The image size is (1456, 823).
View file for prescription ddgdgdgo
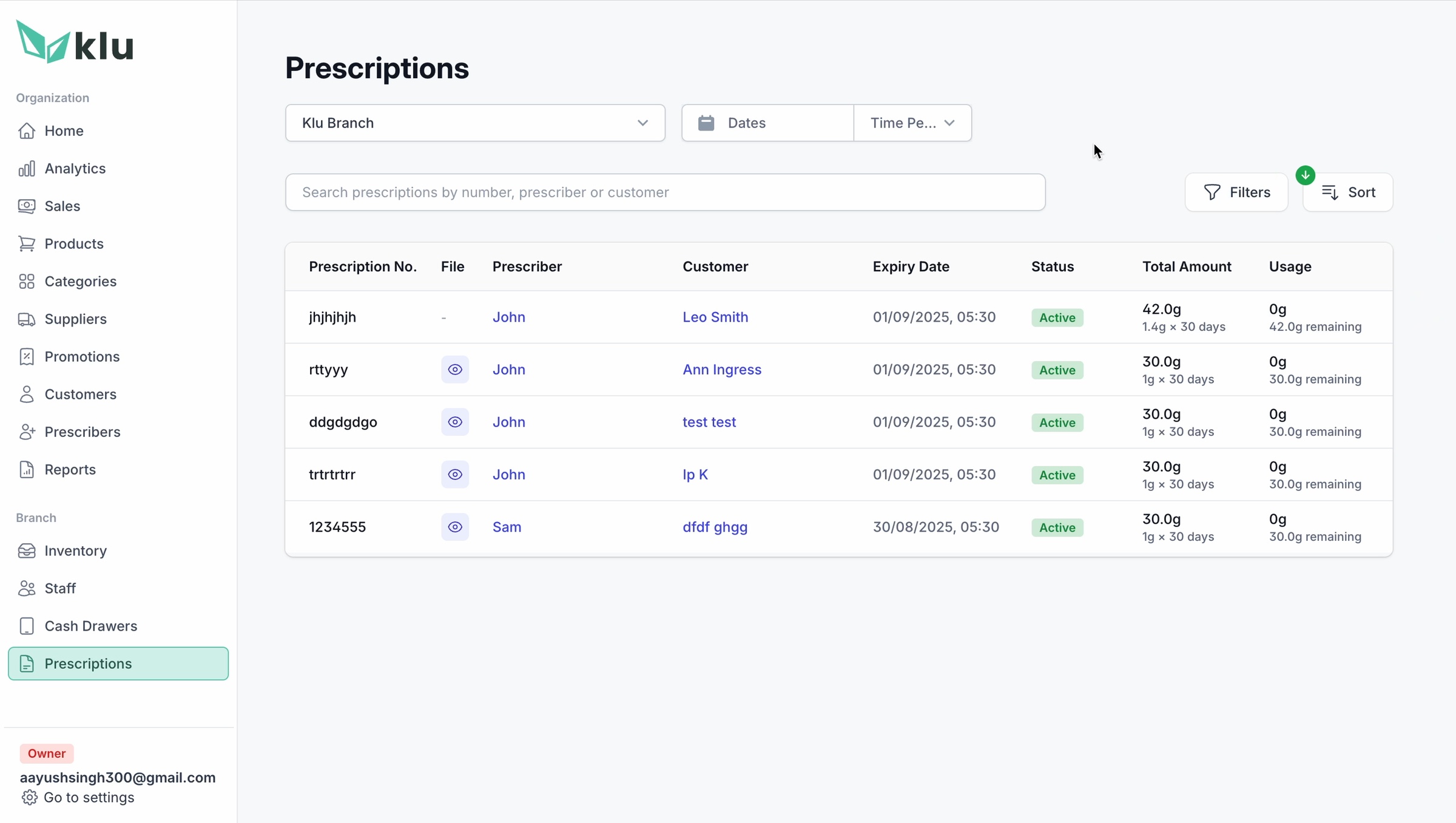pyautogui.click(x=455, y=422)
